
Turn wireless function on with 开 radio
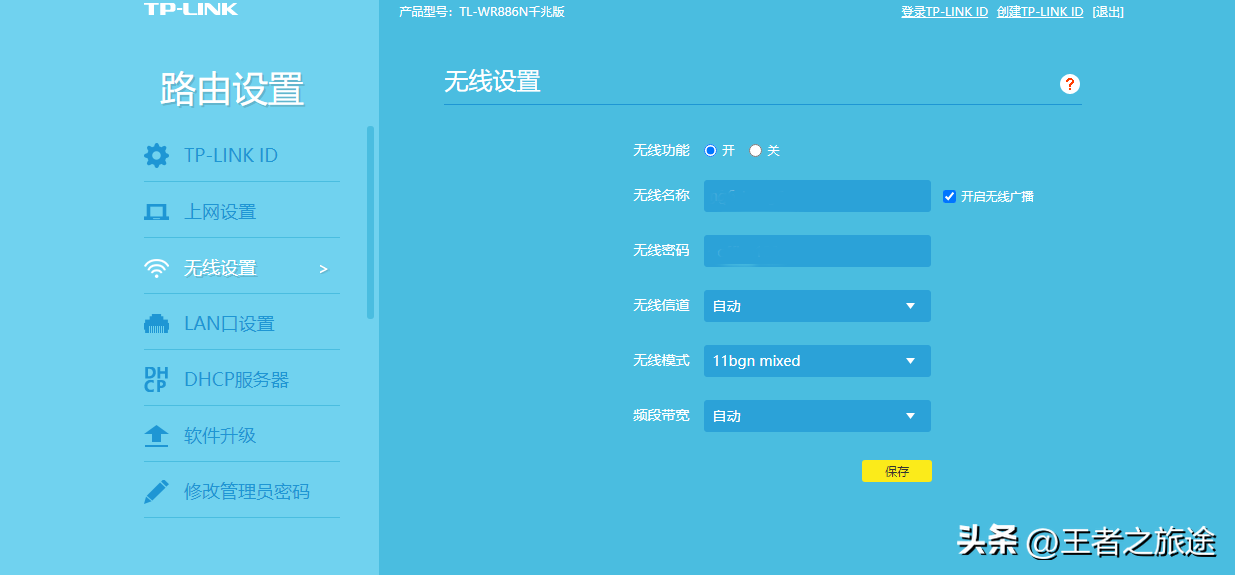click(711, 150)
